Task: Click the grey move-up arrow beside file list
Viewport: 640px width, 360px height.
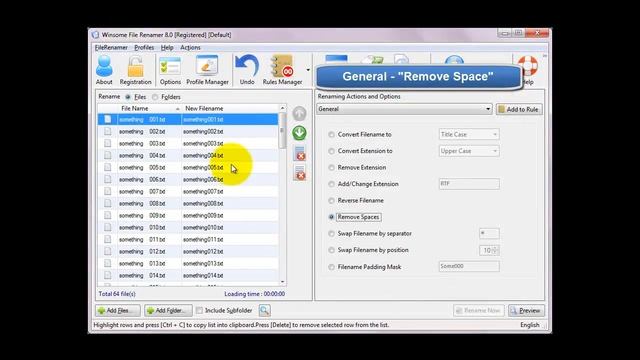Action: tap(299, 113)
